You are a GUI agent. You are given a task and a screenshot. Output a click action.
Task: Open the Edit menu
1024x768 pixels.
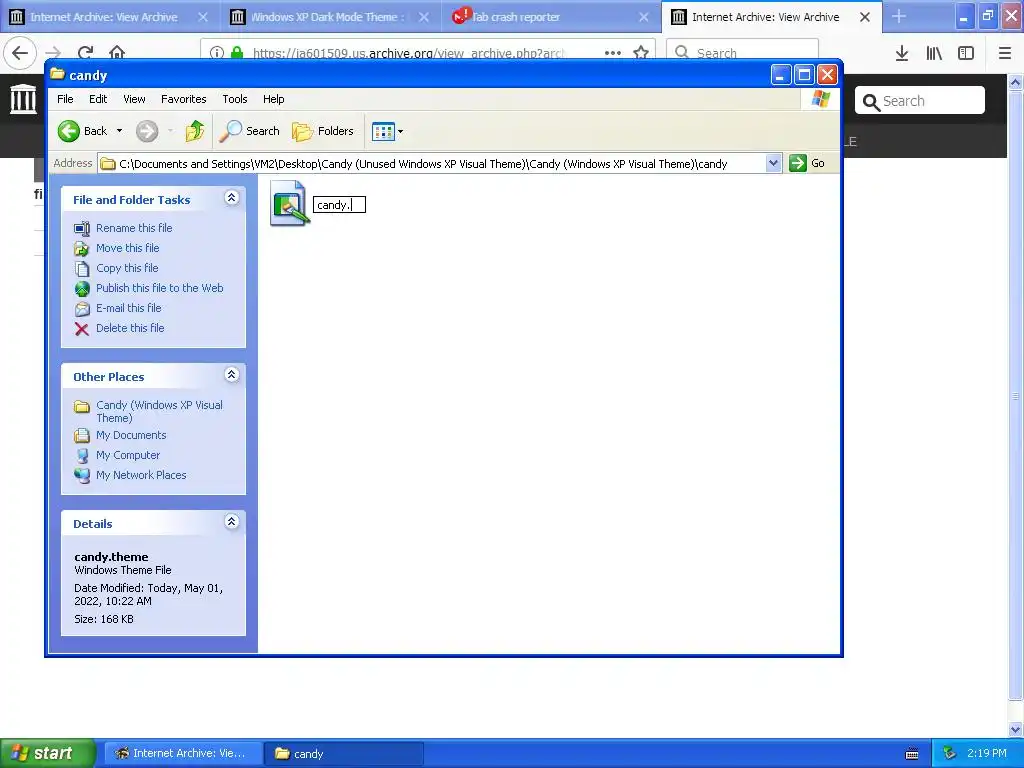pyautogui.click(x=98, y=99)
